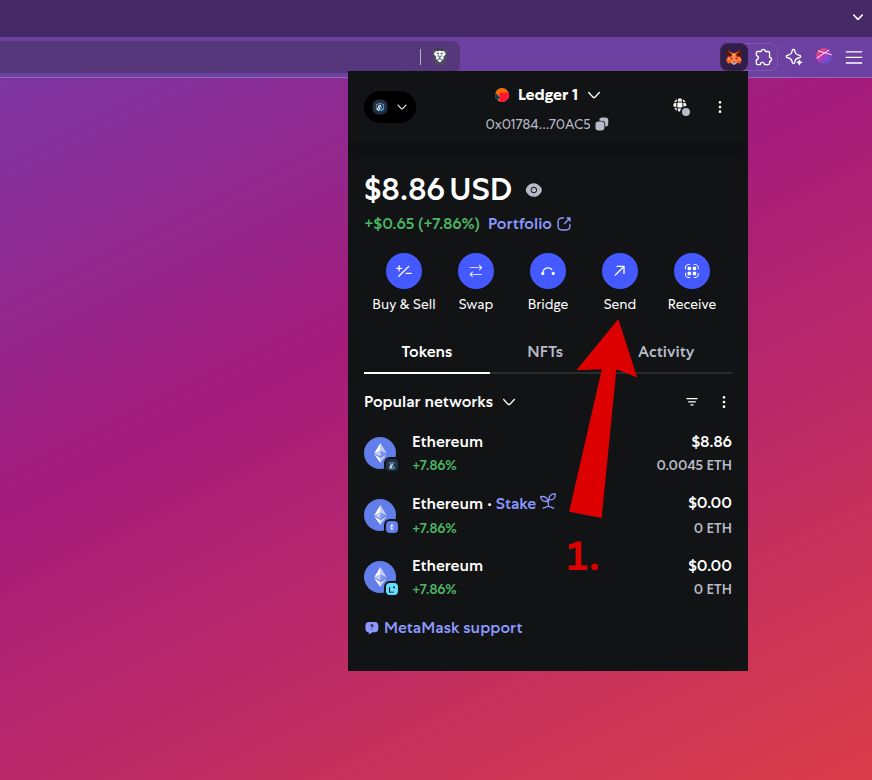This screenshot has height=780, width=872.
Task: Open the browser extensions puzzle icon
Action: pyautogui.click(x=764, y=57)
